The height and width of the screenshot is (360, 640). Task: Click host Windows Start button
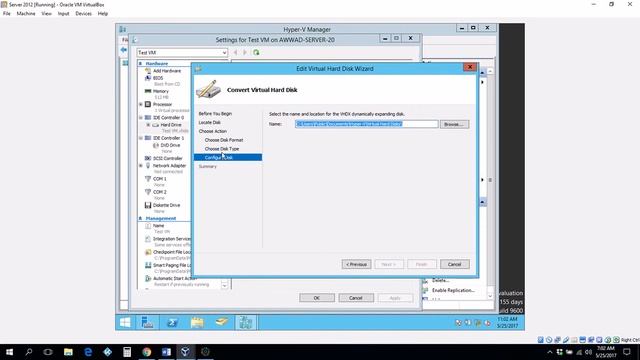coord(9,352)
